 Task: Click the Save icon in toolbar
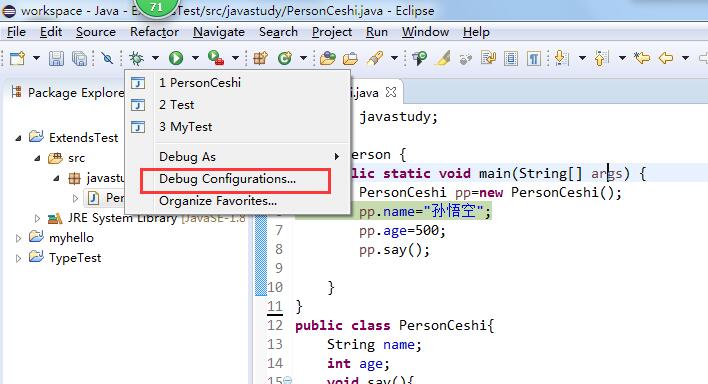(56, 58)
